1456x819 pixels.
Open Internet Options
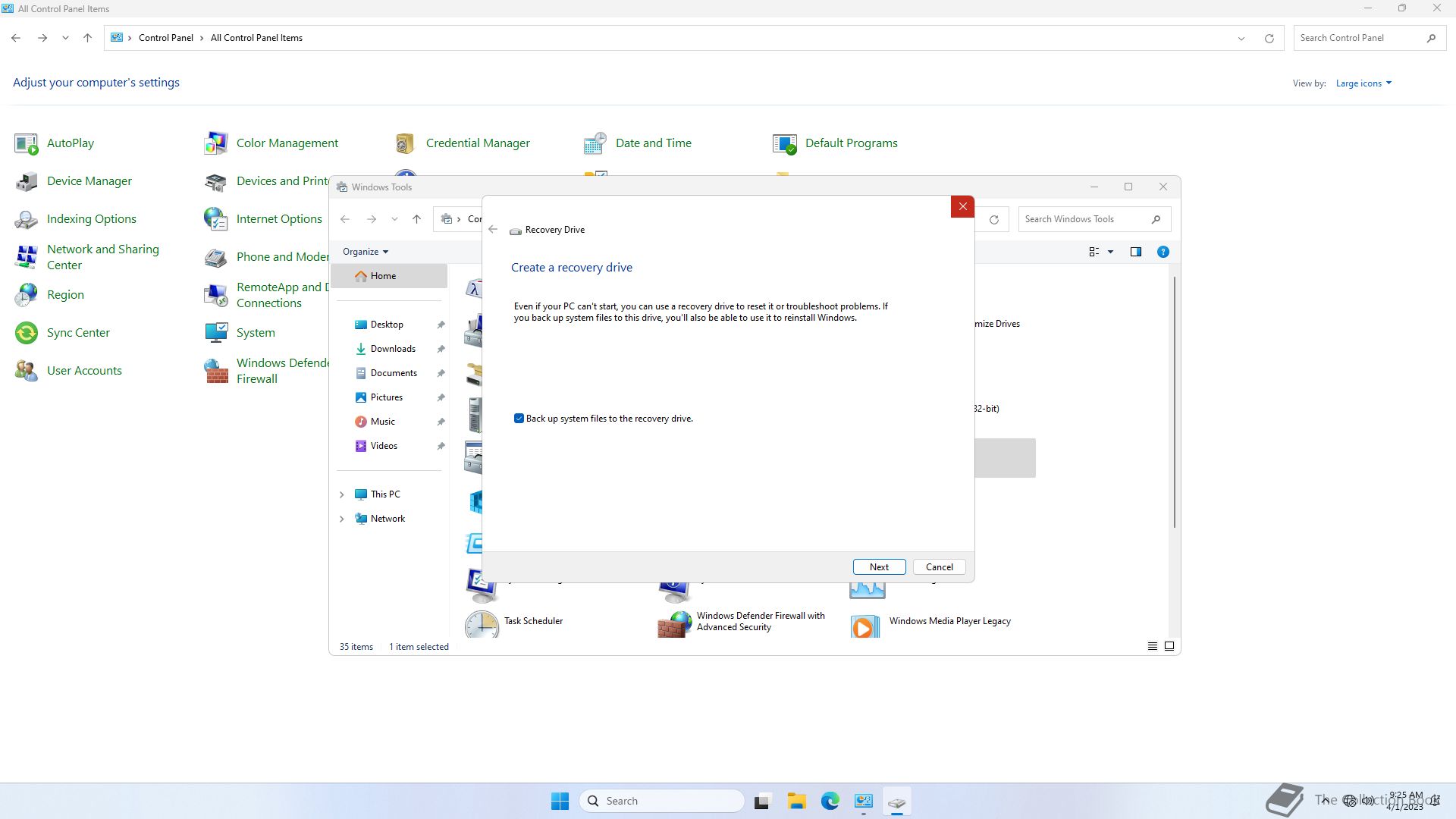coord(263,219)
